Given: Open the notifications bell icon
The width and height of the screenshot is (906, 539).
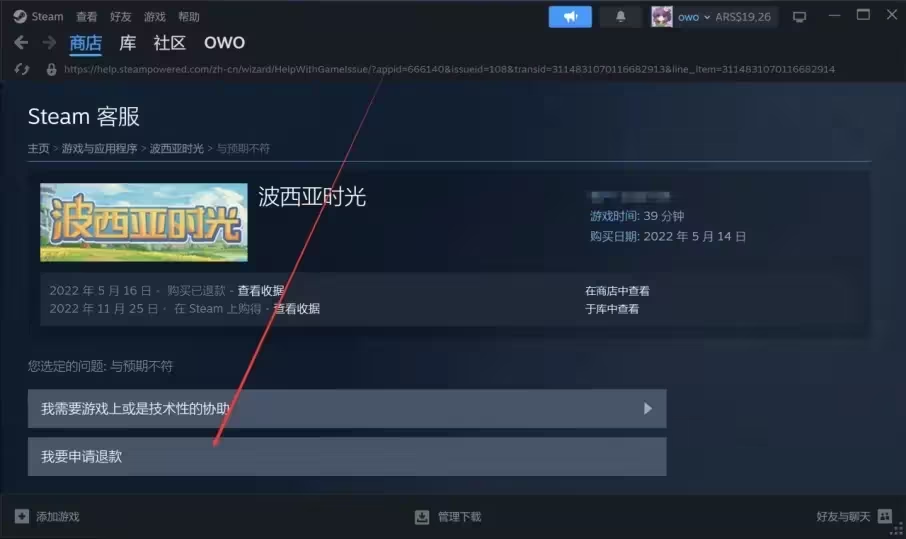Looking at the screenshot, I should pyautogui.click(x=621, y=17).
